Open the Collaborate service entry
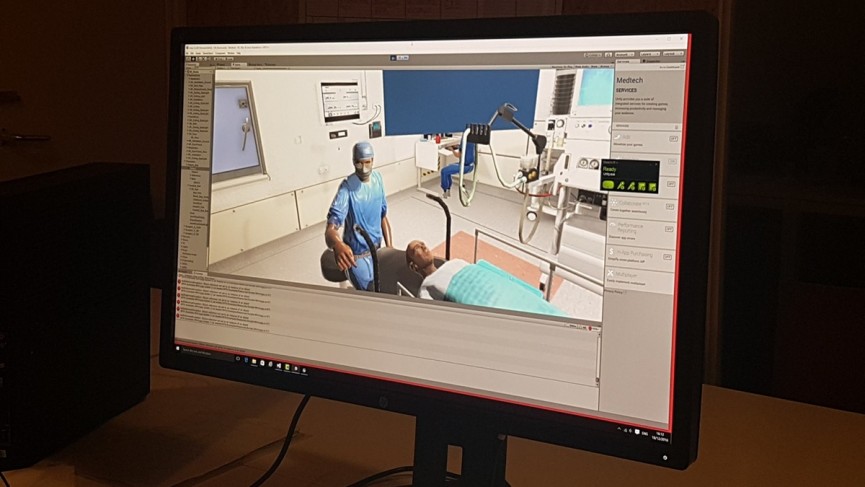 pos(642,208)
